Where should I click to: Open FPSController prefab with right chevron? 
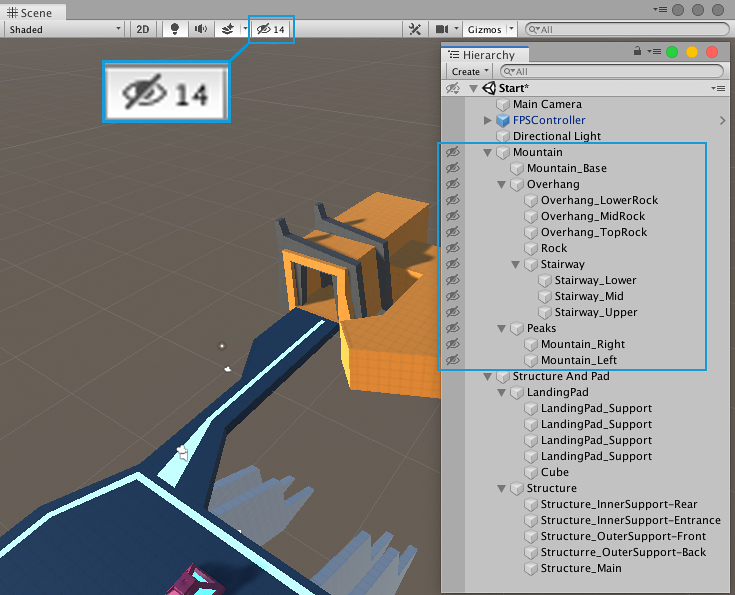point(722,120)
